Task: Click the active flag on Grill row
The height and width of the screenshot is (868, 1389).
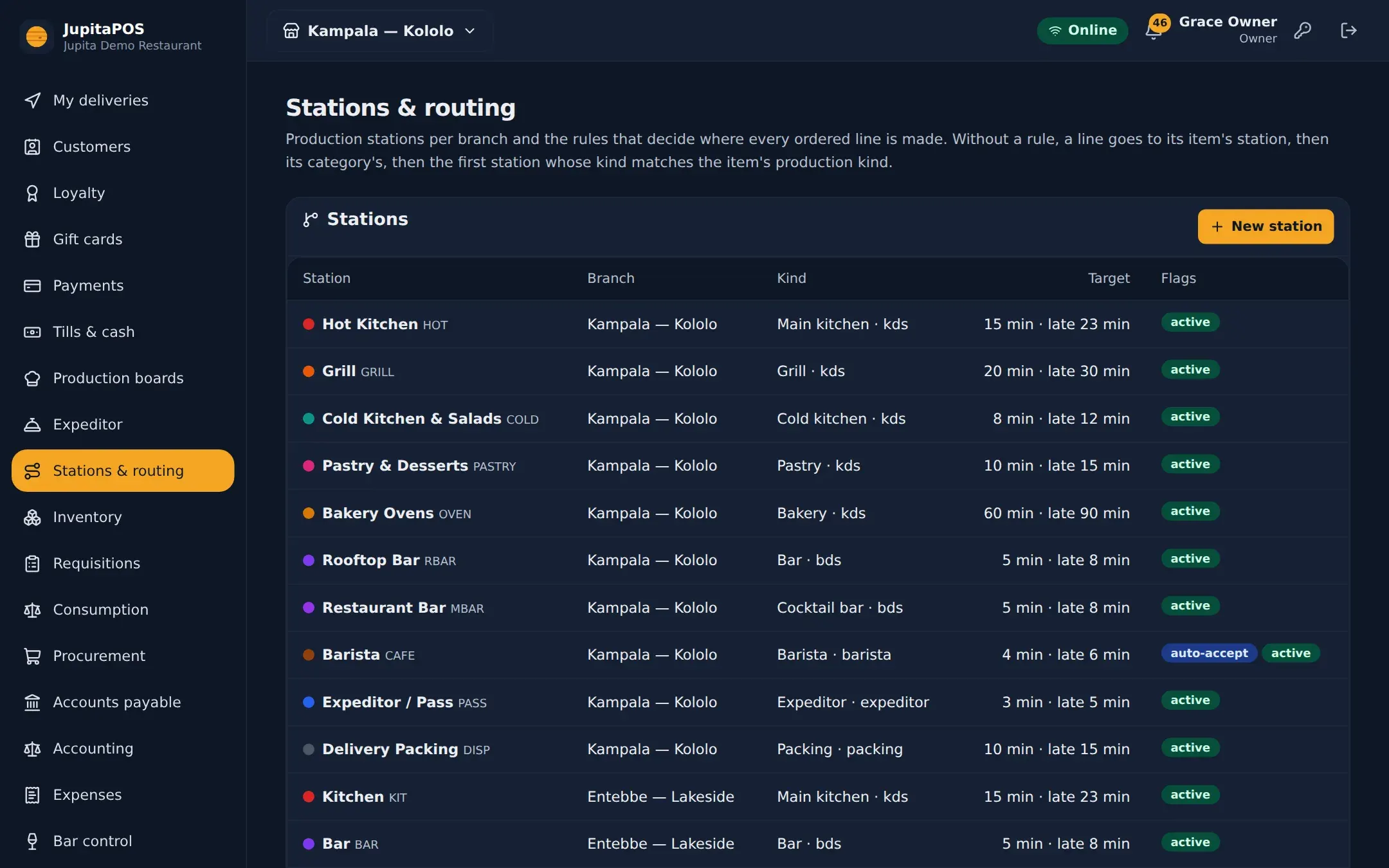Action: pyautogui.click(x=1190, y=370)
